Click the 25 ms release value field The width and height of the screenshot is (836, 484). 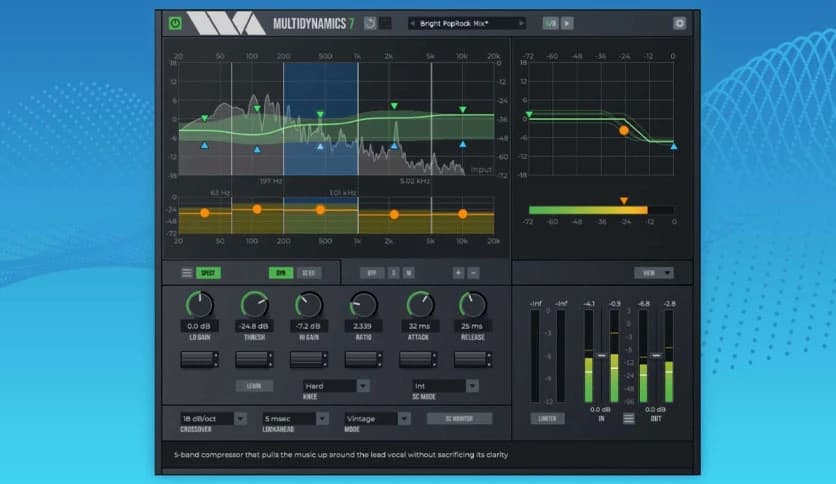(472, 326)
